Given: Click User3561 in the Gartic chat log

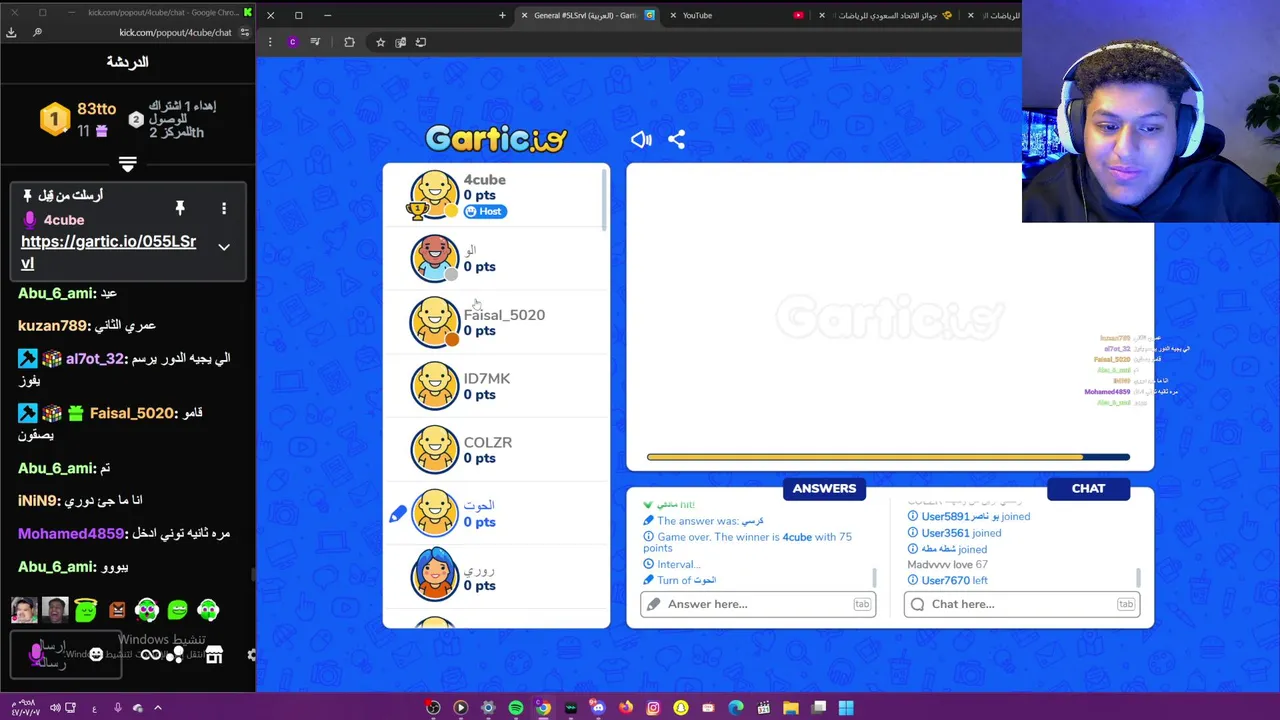Looking at the screenshot, I should coord(945,533).
